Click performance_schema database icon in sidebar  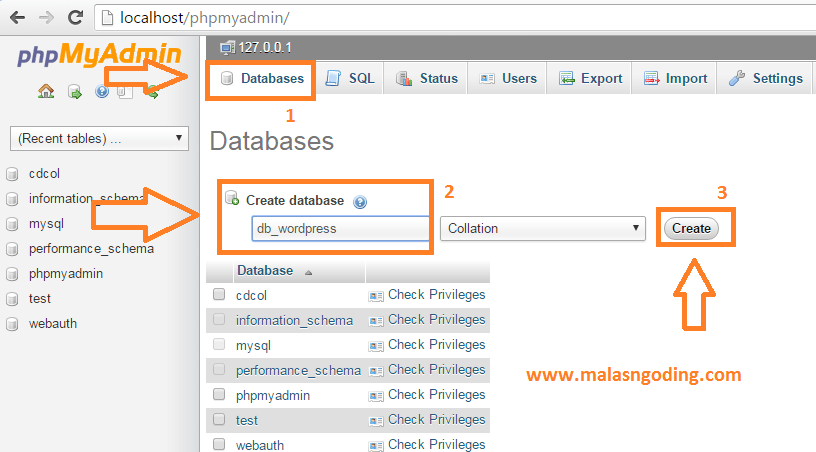pos(12,249)
